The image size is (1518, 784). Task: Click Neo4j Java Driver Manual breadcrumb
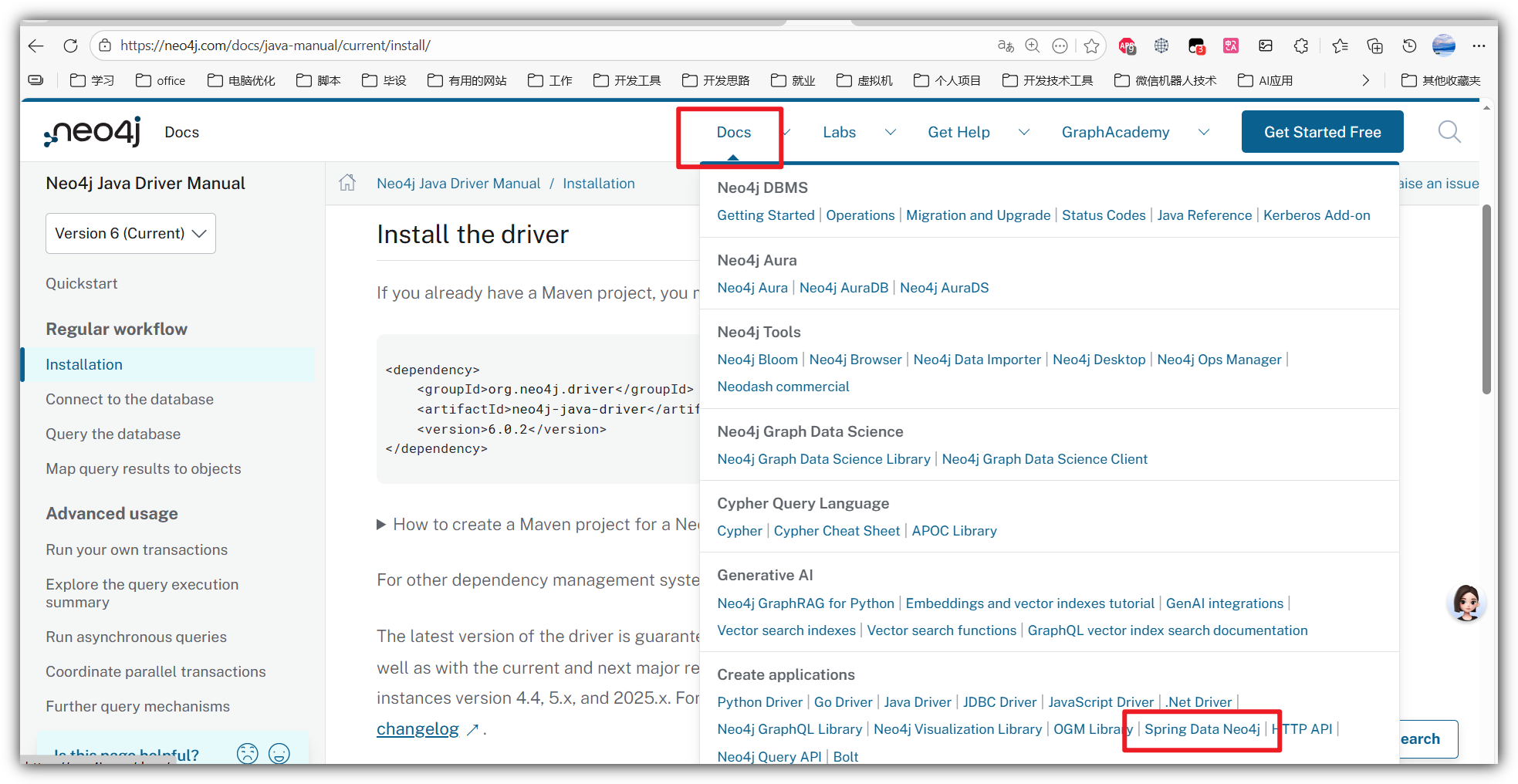click(458, 184)
